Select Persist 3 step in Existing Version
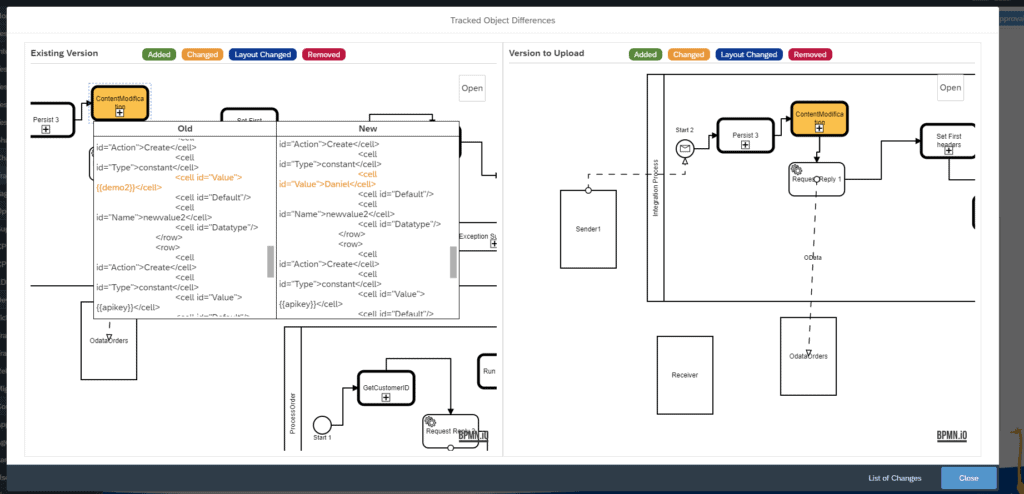 [x=52, y=120]
